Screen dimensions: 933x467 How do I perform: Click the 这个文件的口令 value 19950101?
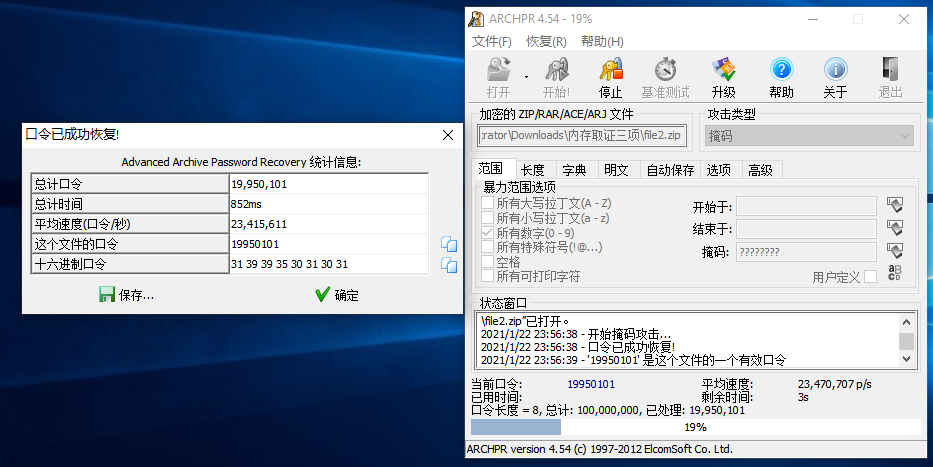pos(255,244)
